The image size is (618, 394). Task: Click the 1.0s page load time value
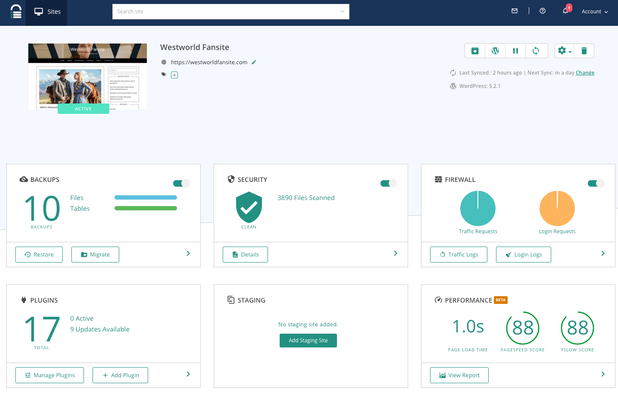coord(468,327)
